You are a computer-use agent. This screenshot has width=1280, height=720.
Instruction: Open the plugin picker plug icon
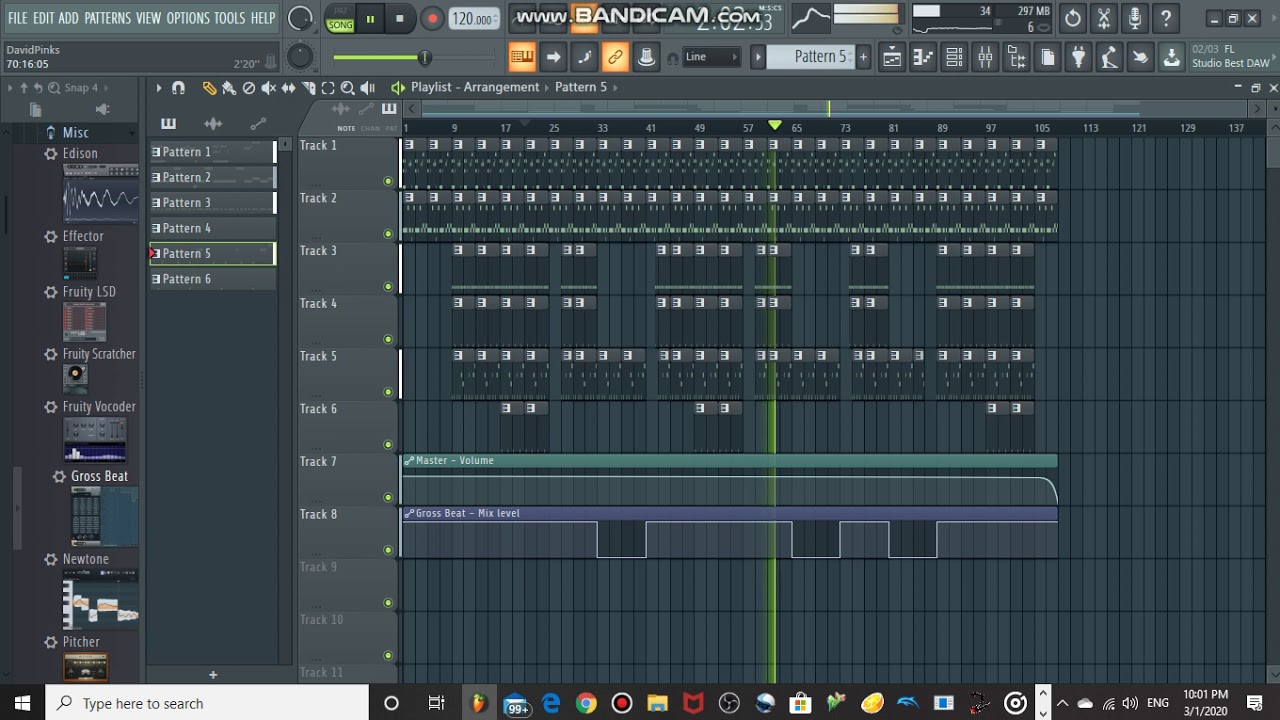coord(1078,57)
